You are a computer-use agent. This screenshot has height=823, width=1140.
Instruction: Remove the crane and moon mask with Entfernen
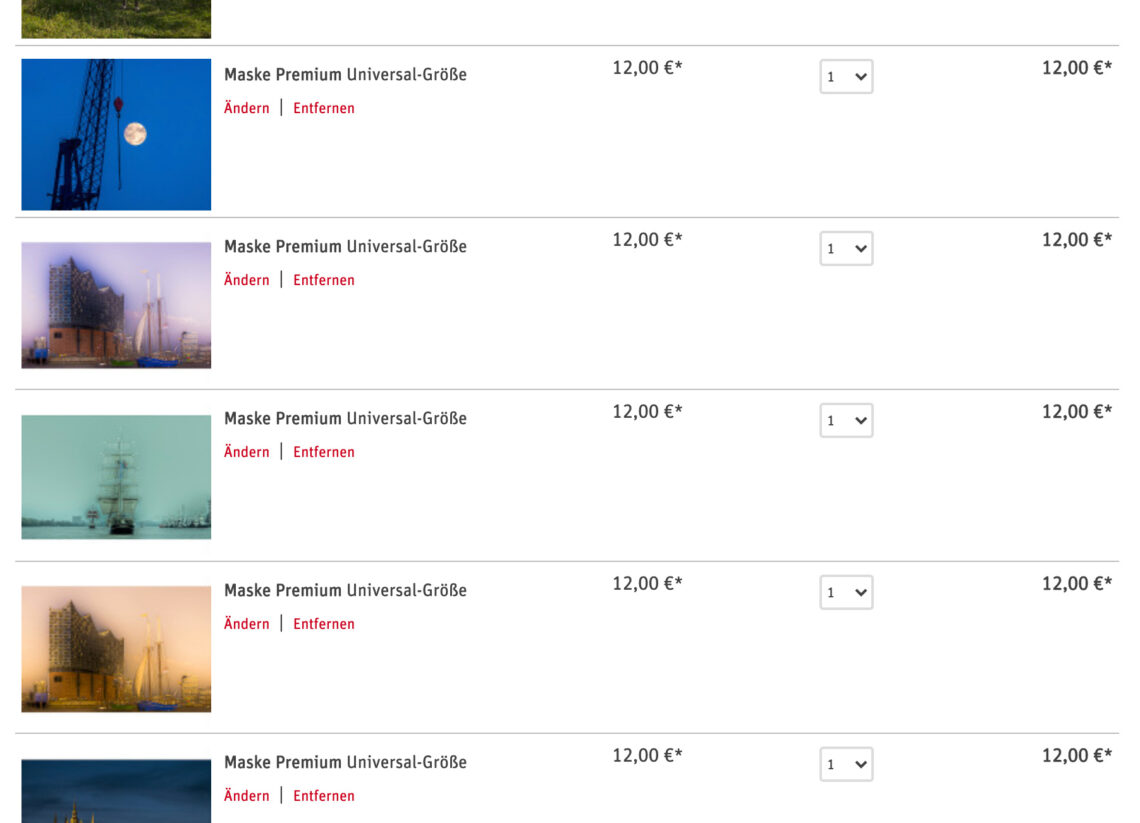pos(324,108)
